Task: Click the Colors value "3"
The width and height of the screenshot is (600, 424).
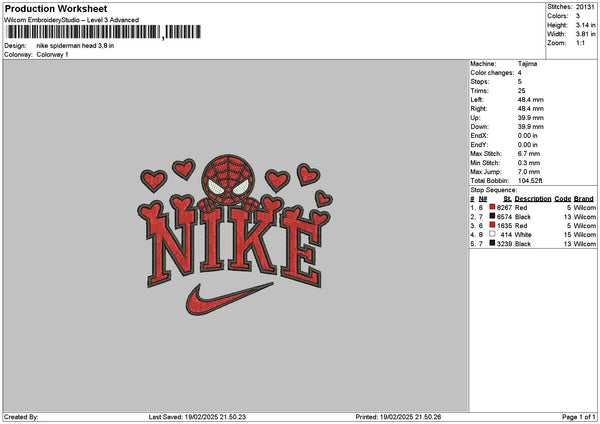Action: pyautogui.click(x=577, y=16)
